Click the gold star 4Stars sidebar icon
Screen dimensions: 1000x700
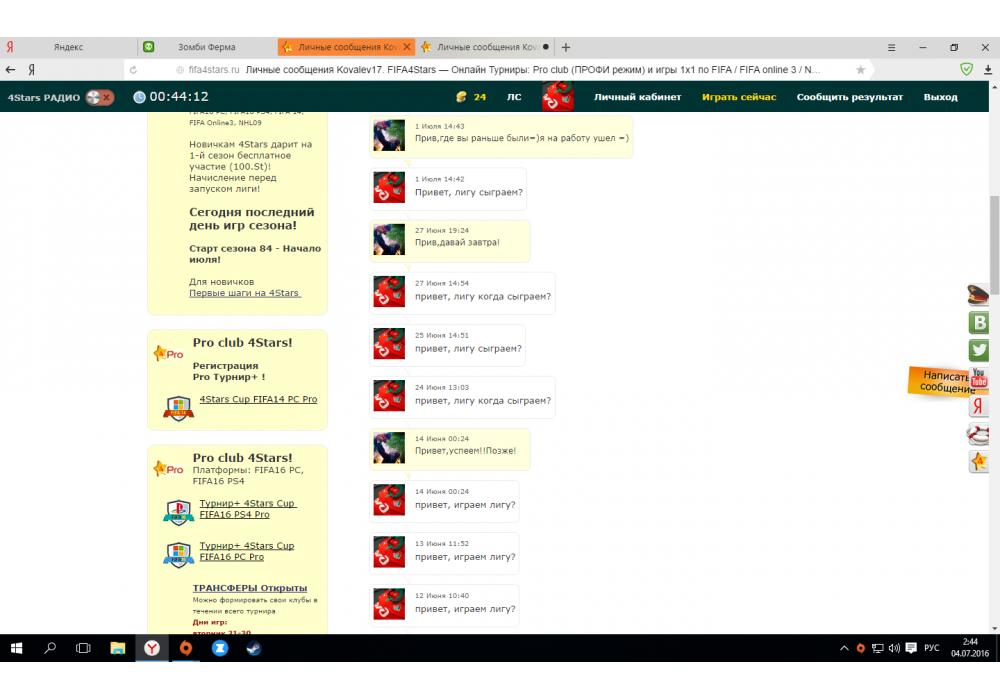[979, 462]
